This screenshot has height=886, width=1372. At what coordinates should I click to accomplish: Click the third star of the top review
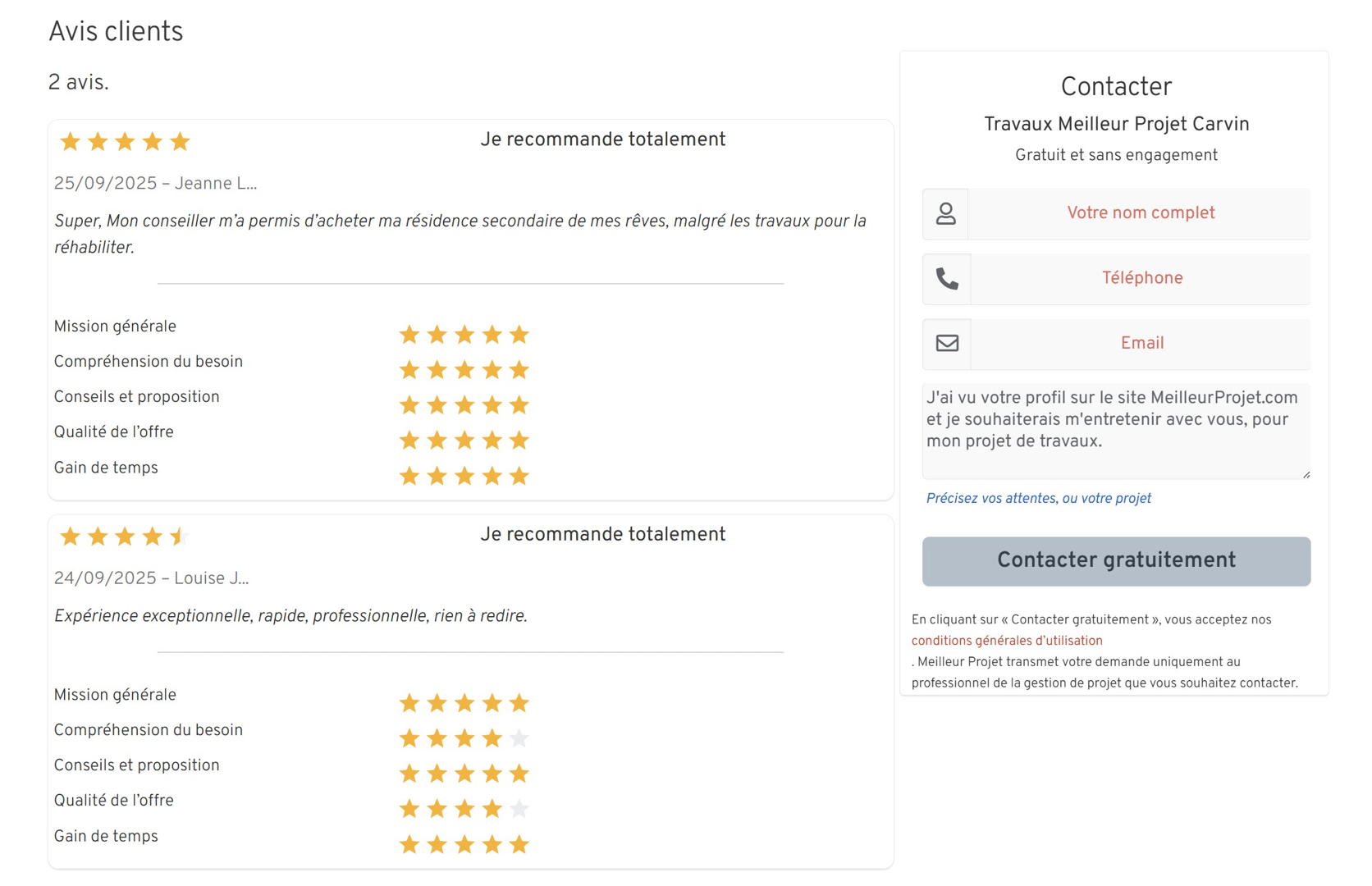125,141
